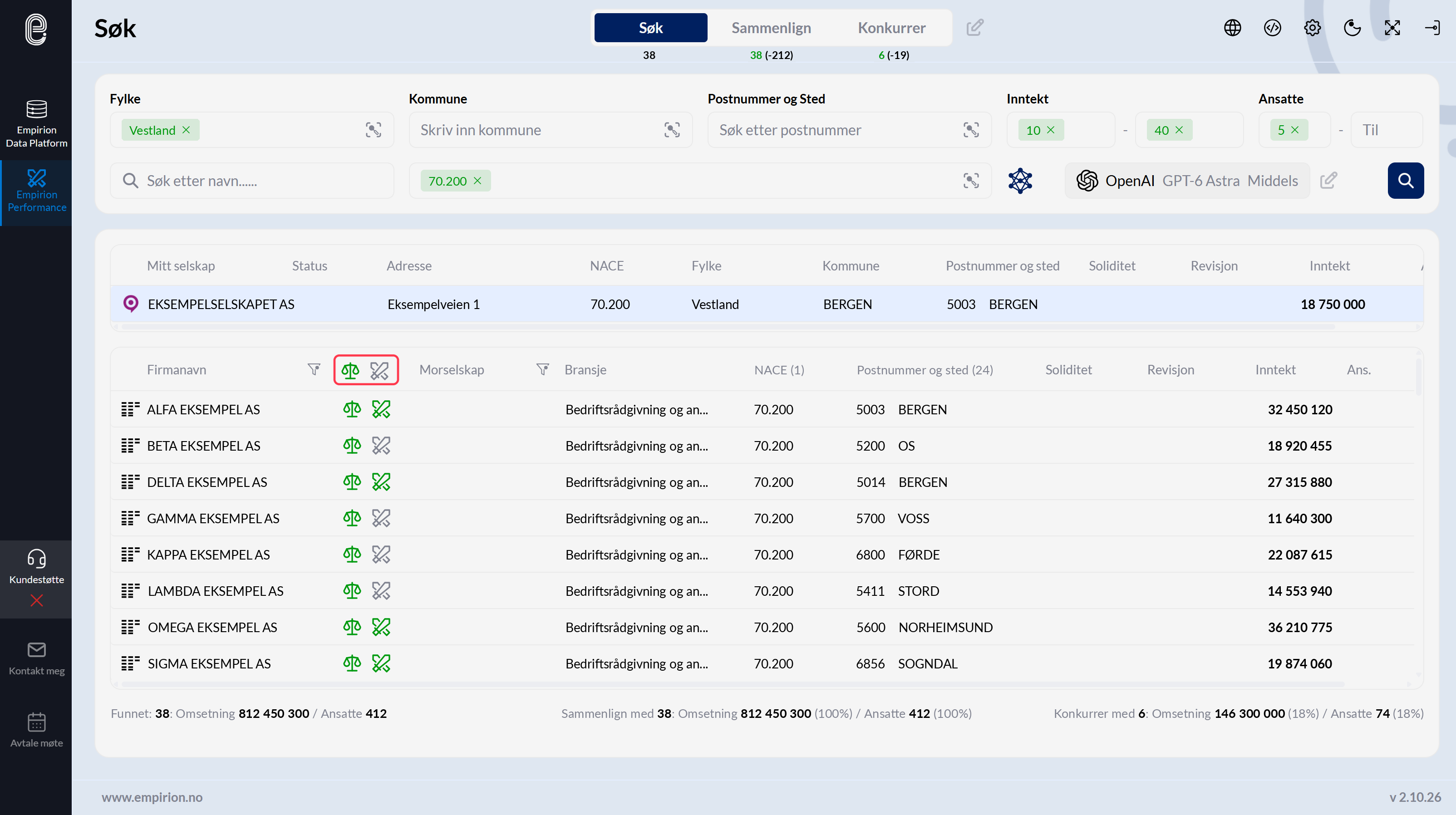The image size is (1456, 815).
Task: Run search with the blue magnifier button
Action: (x=1406, y=181)
